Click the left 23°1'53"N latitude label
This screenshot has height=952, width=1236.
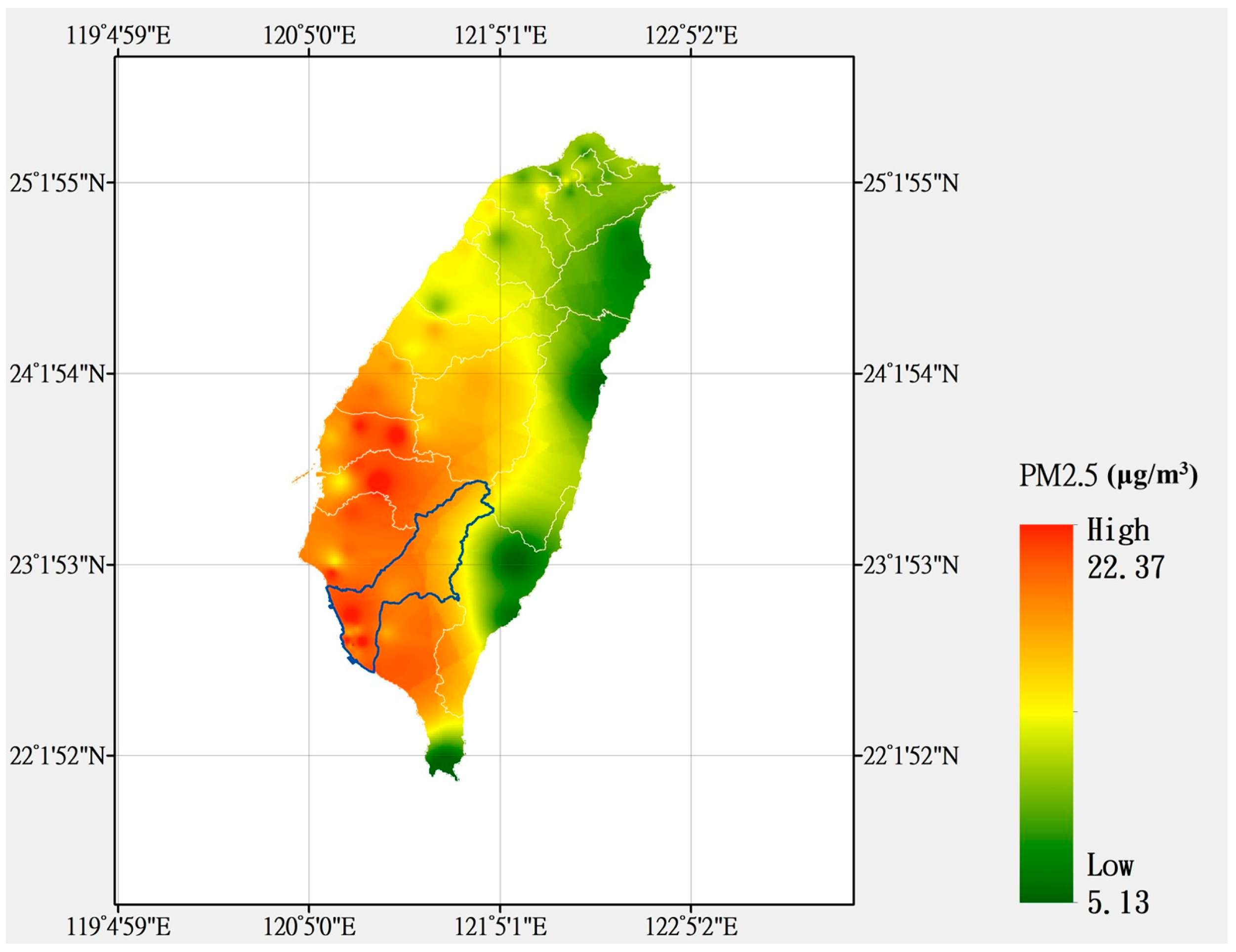(x=58, y=565)
